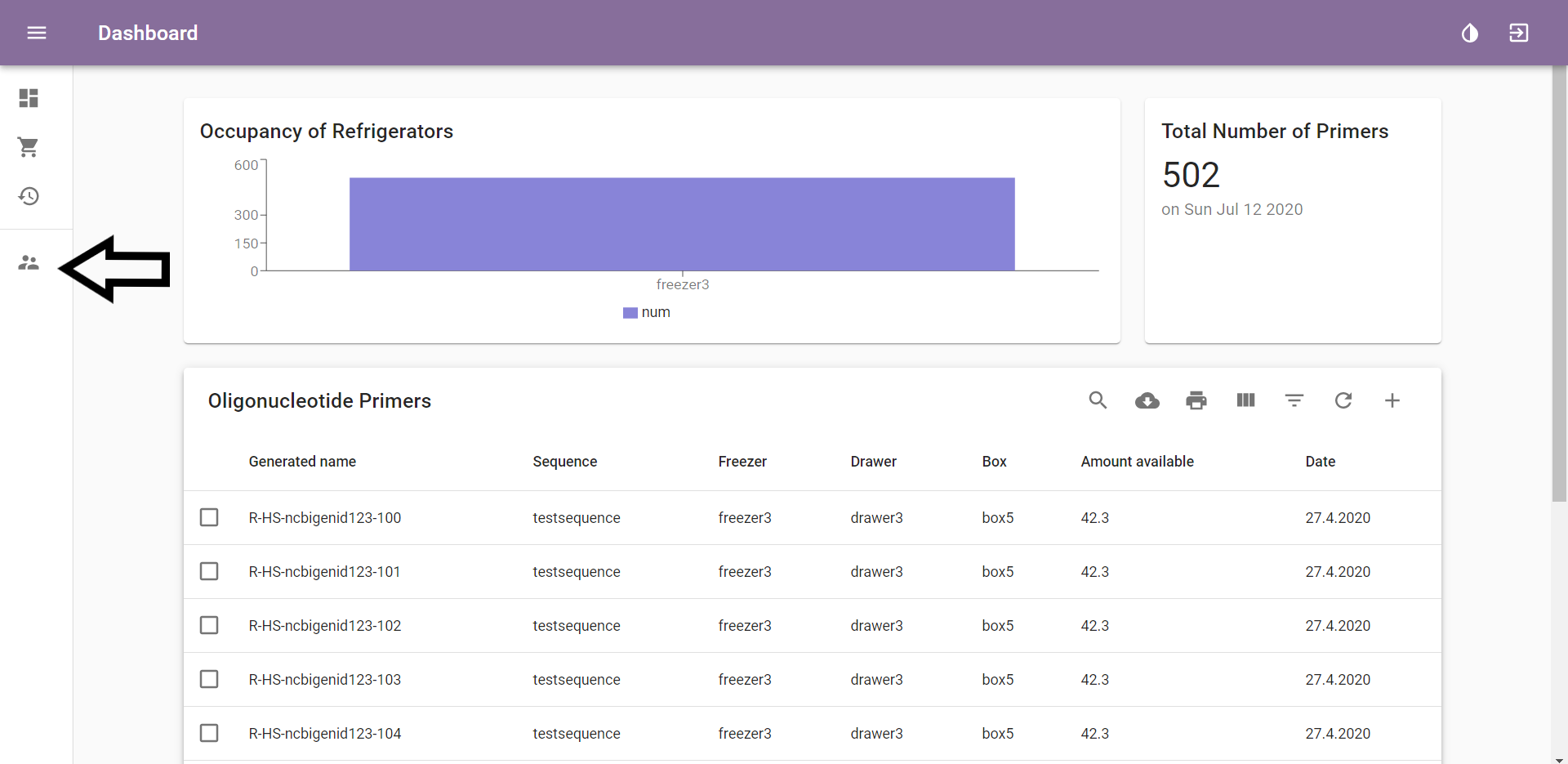Add a new primer with plus icon

1392,400
